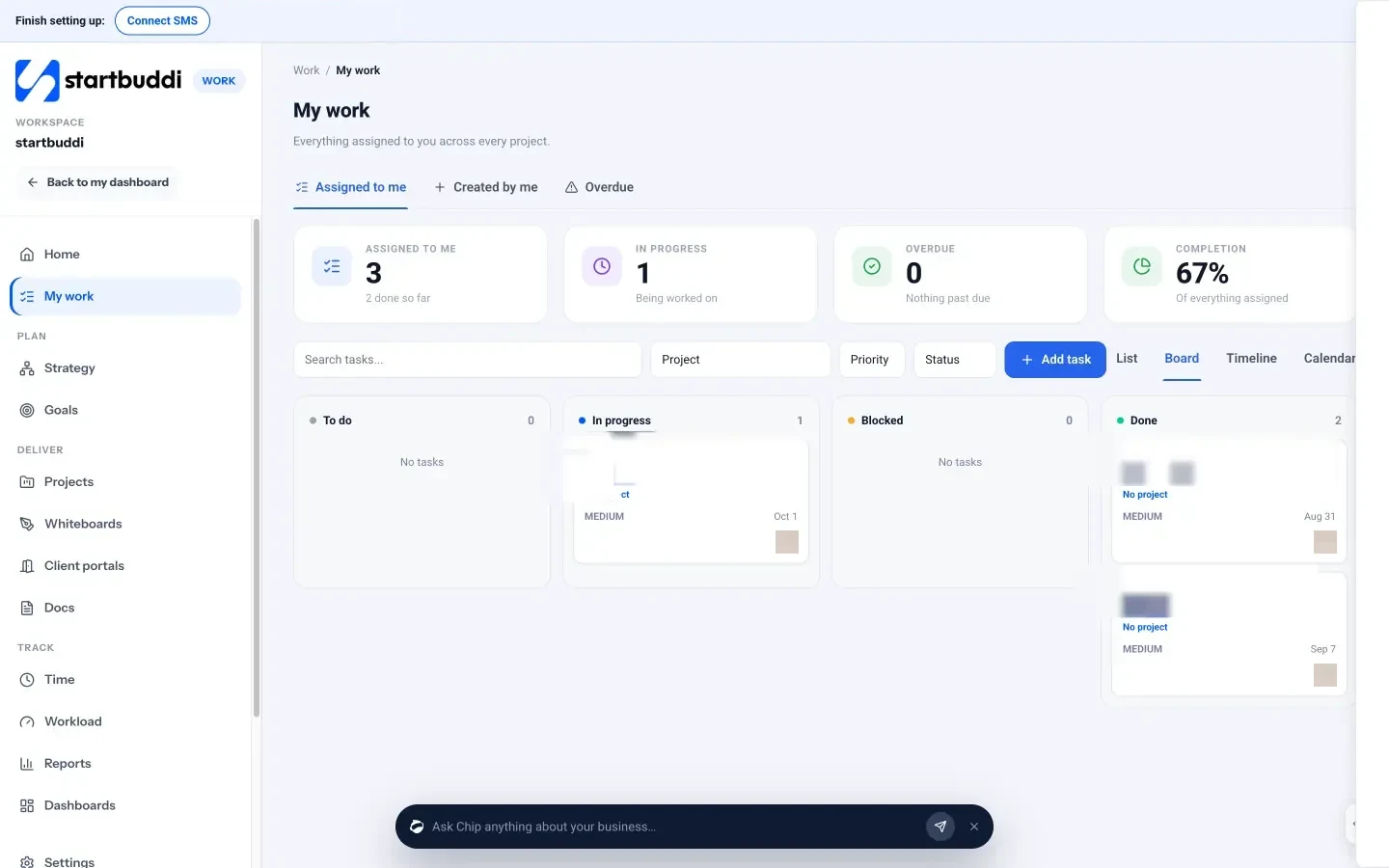Click Work breadcrumb link

click(306, 70)
